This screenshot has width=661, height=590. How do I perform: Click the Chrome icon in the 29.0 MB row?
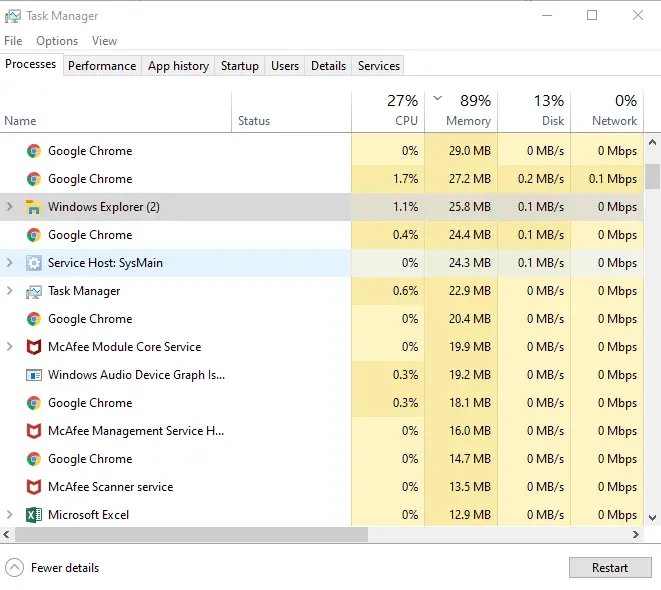(x=34, y=151)
